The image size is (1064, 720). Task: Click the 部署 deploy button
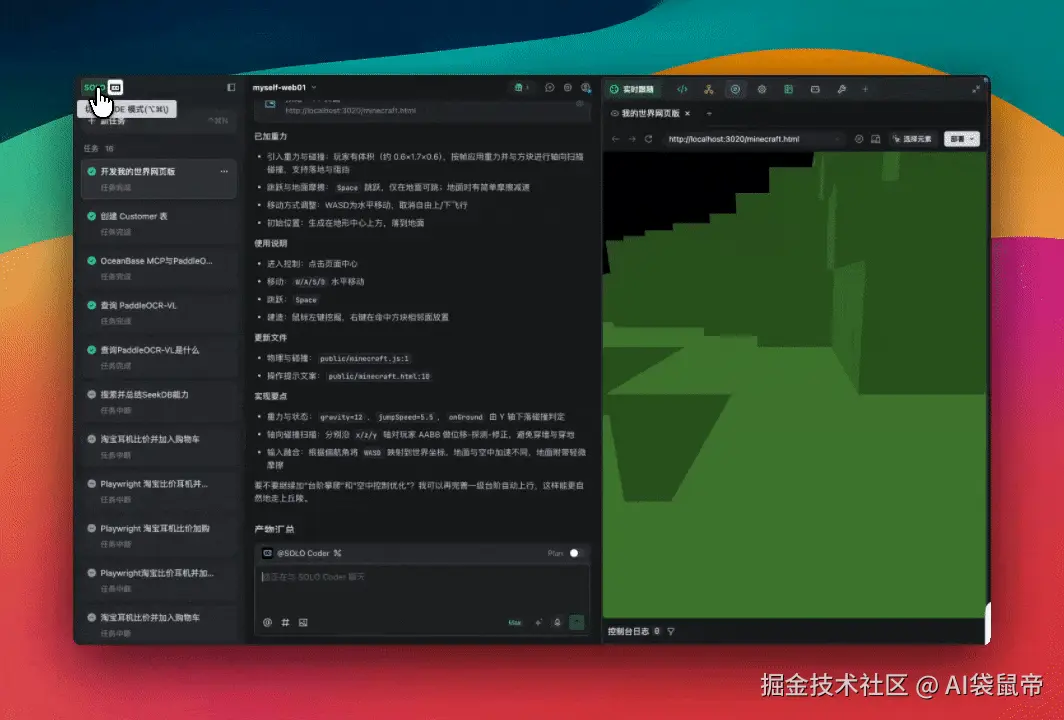pyautogui.click(x=957, y=139)
